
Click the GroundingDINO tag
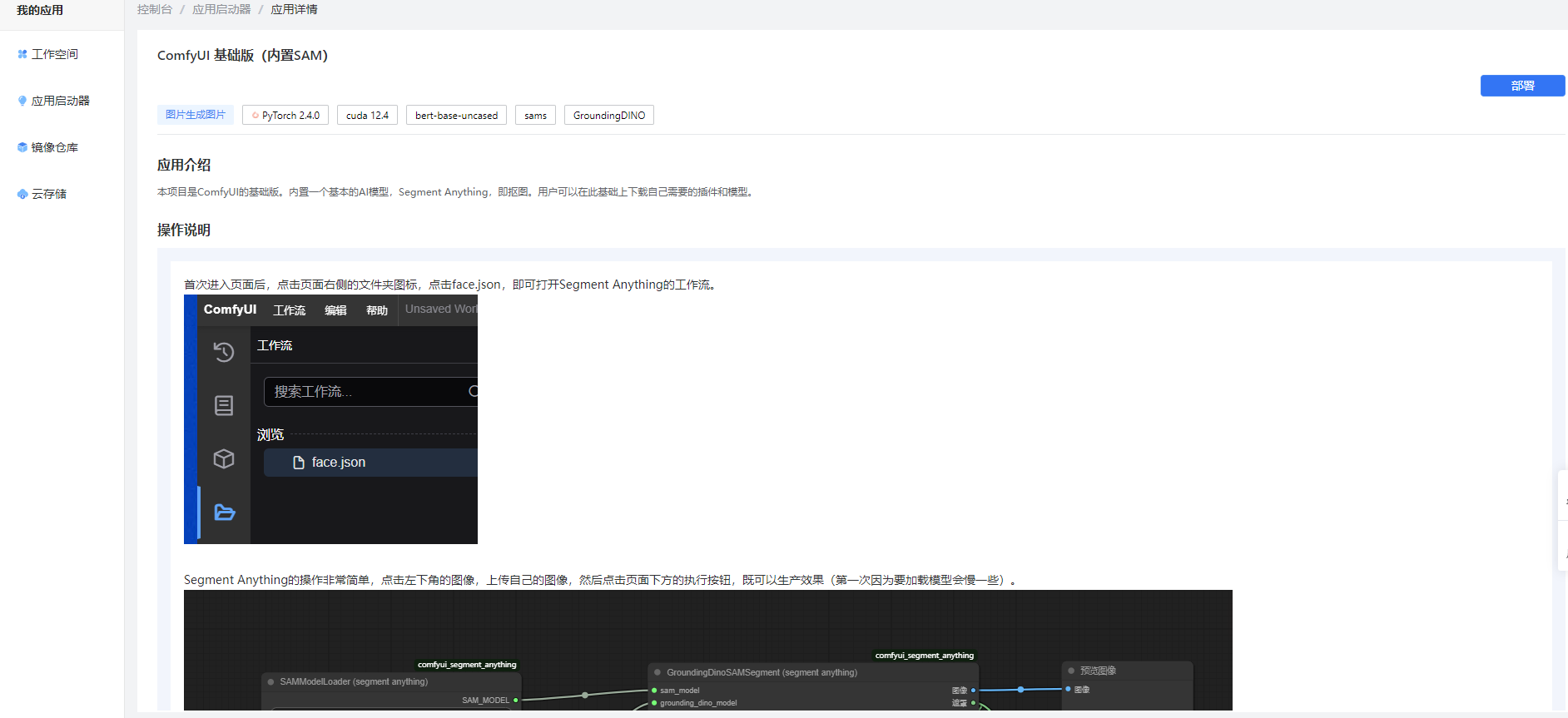pos(609,115)
